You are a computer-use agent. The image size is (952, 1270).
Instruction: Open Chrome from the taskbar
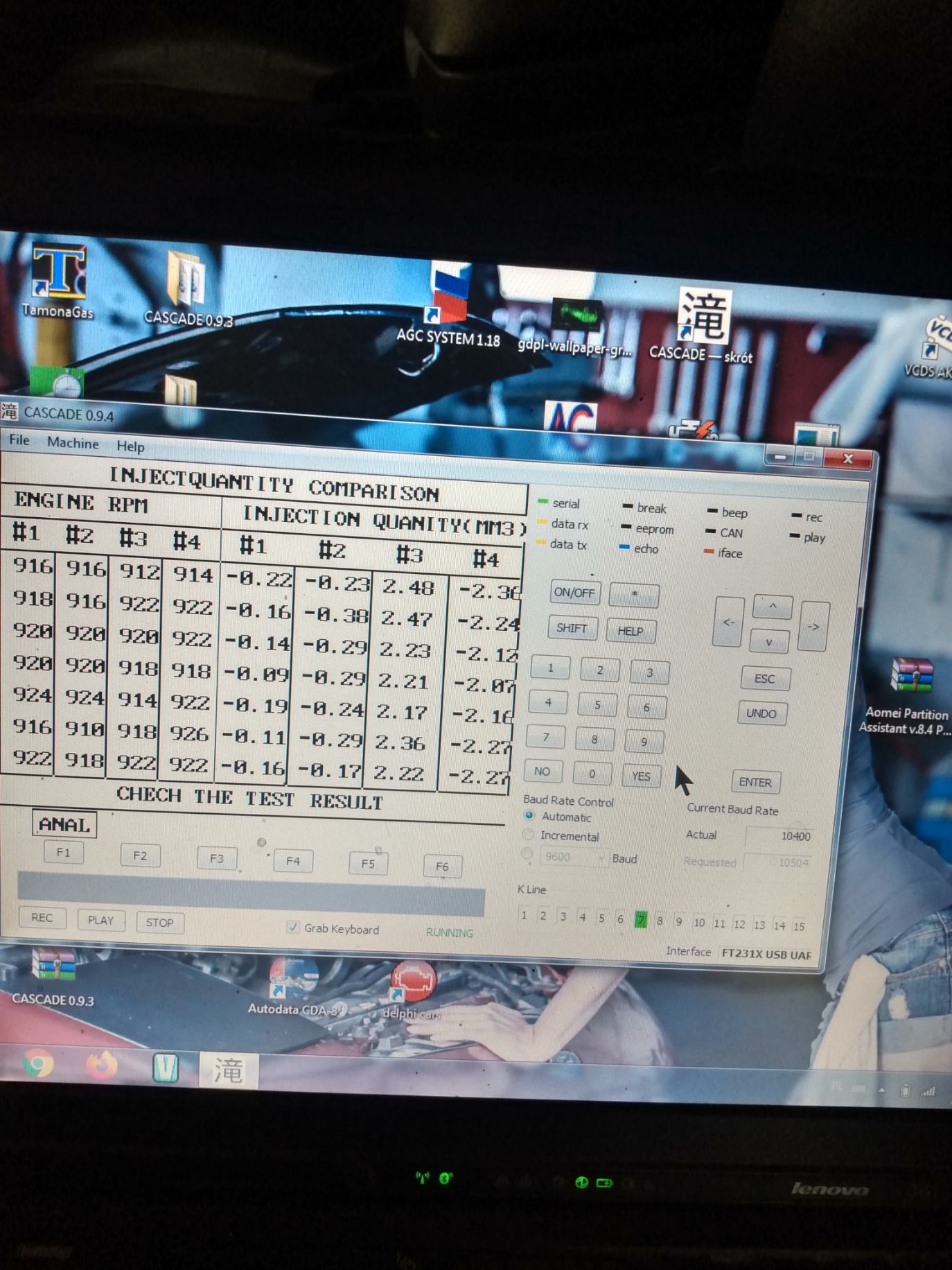pyautogui.click(x=38, y=1063)
